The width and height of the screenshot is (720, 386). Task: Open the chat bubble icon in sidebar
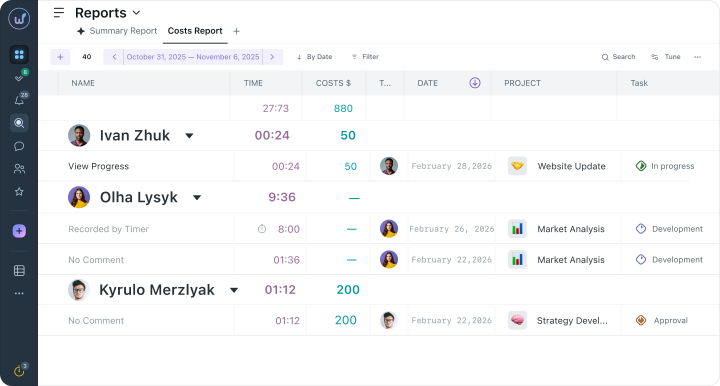pos(19,146)
